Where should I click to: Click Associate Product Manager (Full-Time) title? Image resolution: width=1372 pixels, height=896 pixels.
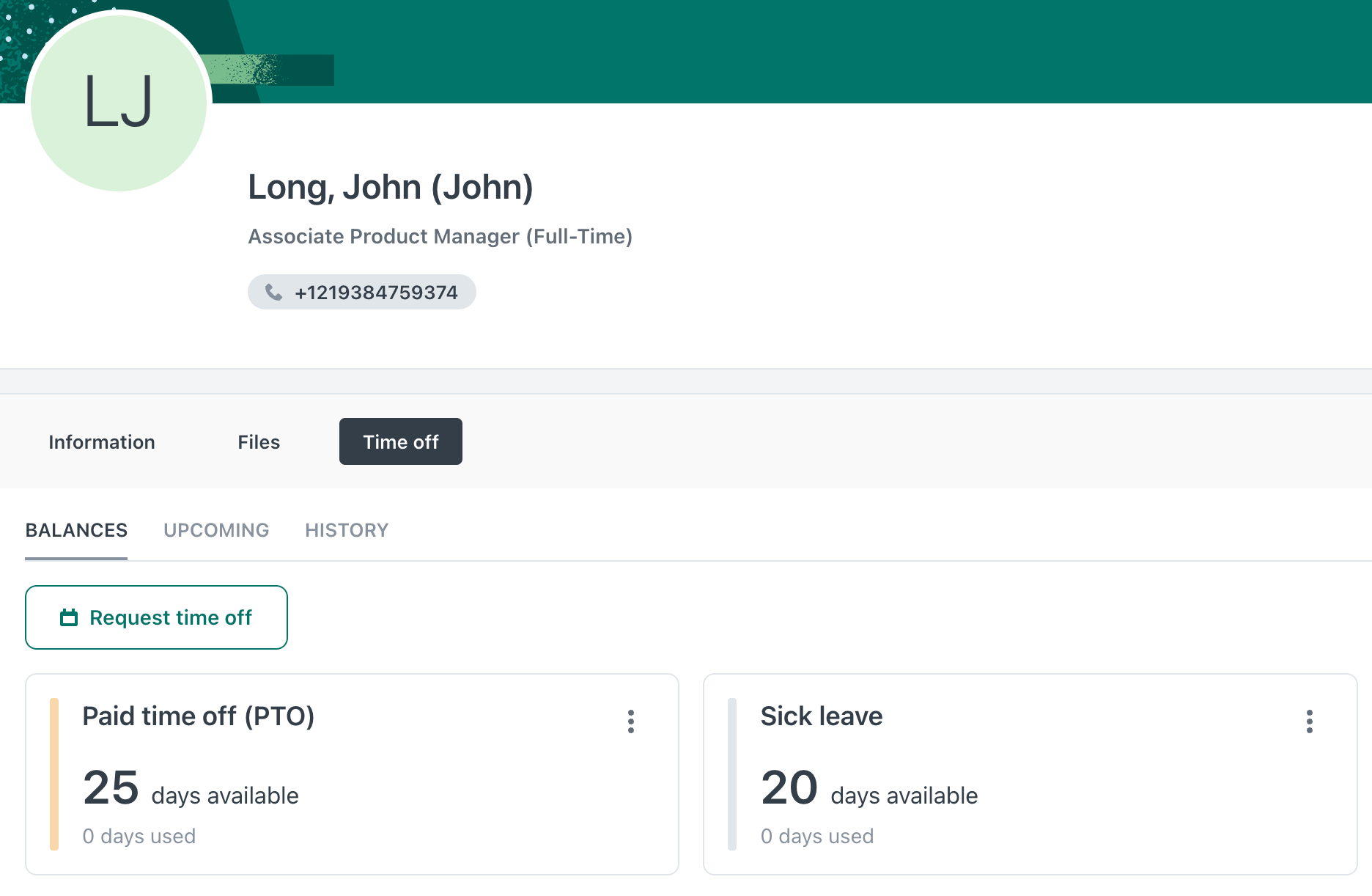click(440, 236)
